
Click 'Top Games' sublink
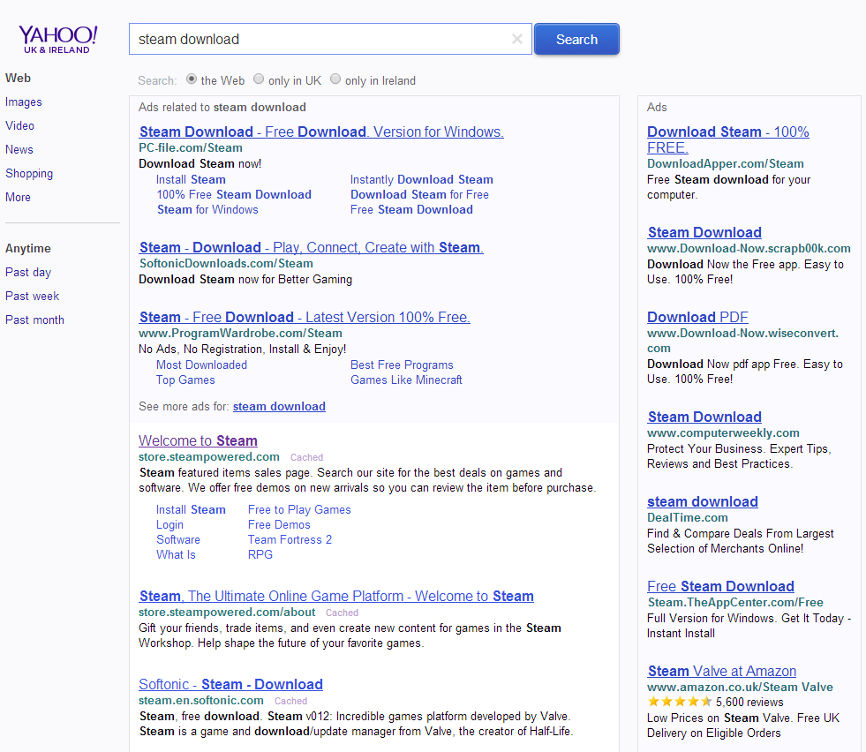(x=186, y=380)
